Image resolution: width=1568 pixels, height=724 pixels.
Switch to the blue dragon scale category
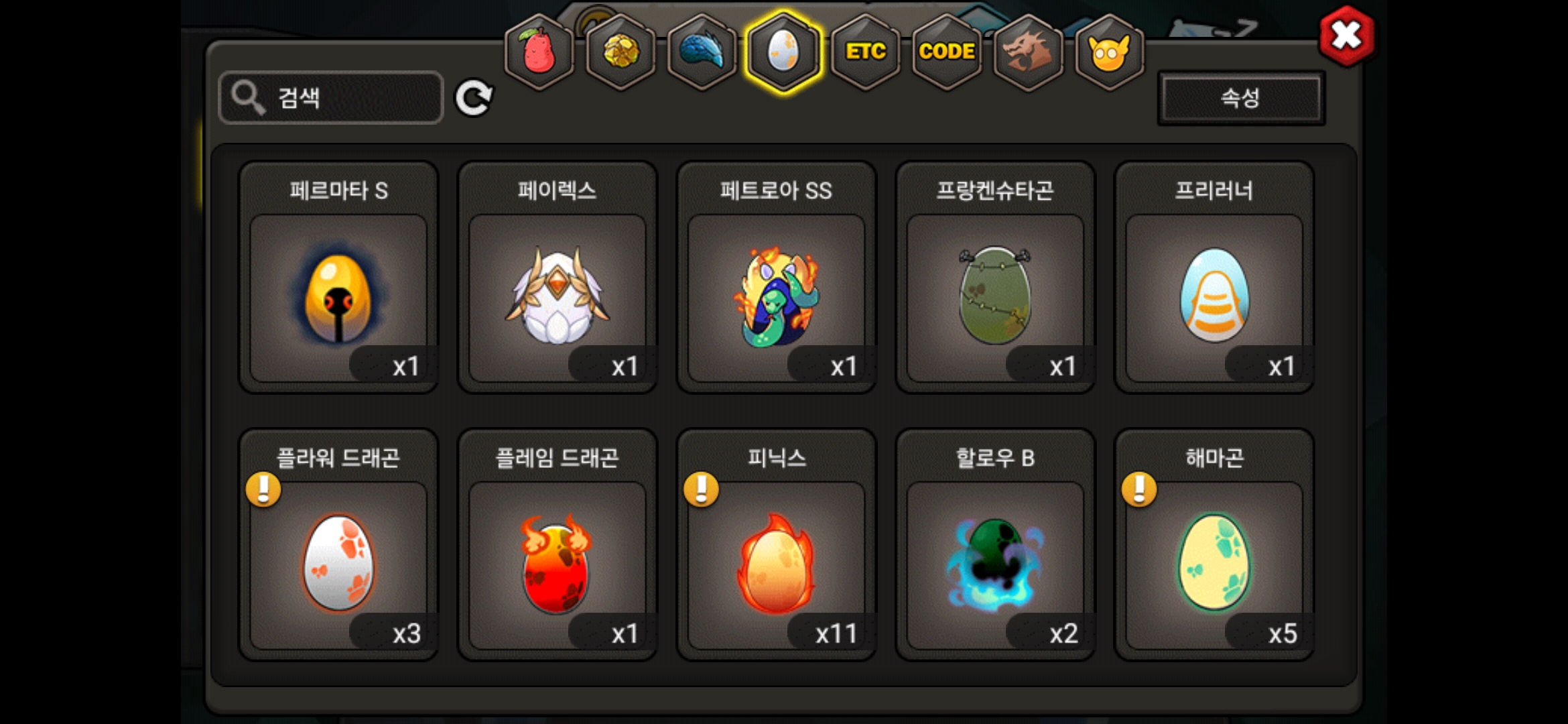702,52
